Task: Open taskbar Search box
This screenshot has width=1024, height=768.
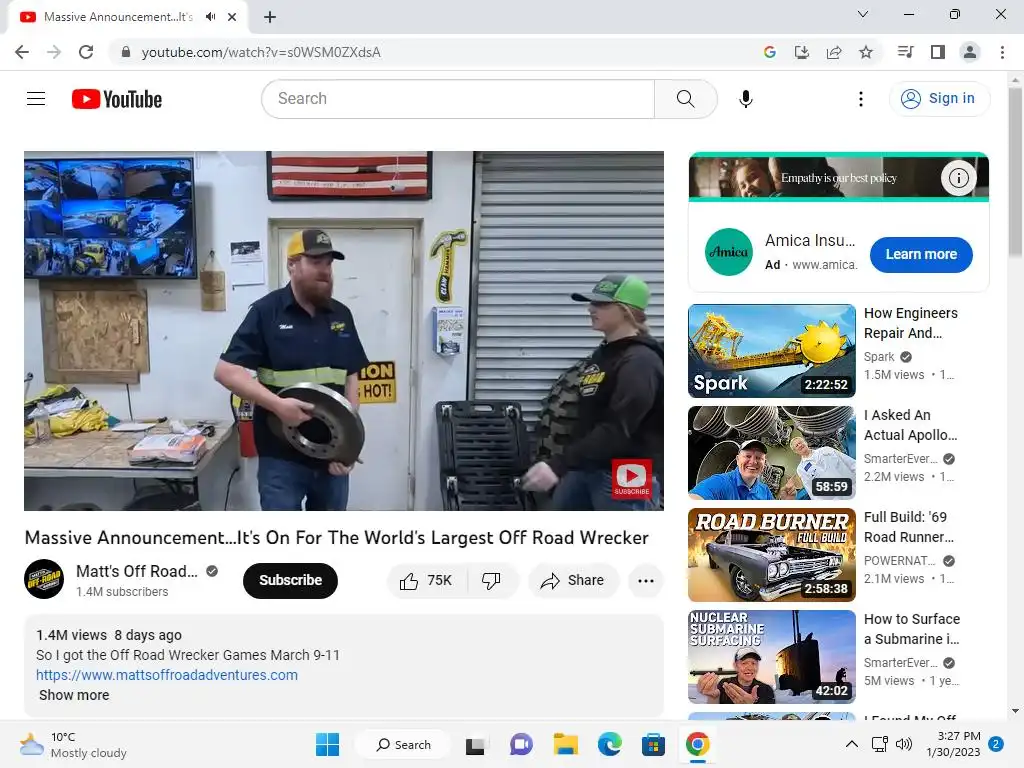Action: click(403, 744)
